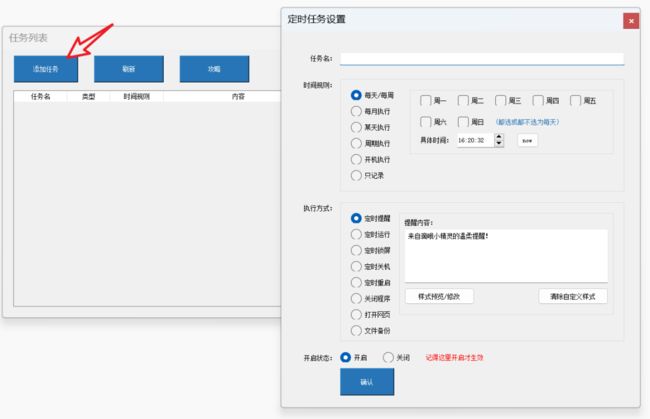Screen dimensions: 650x419
Task: Click the red 开启 reminder note text
Action: pos(454,357)
